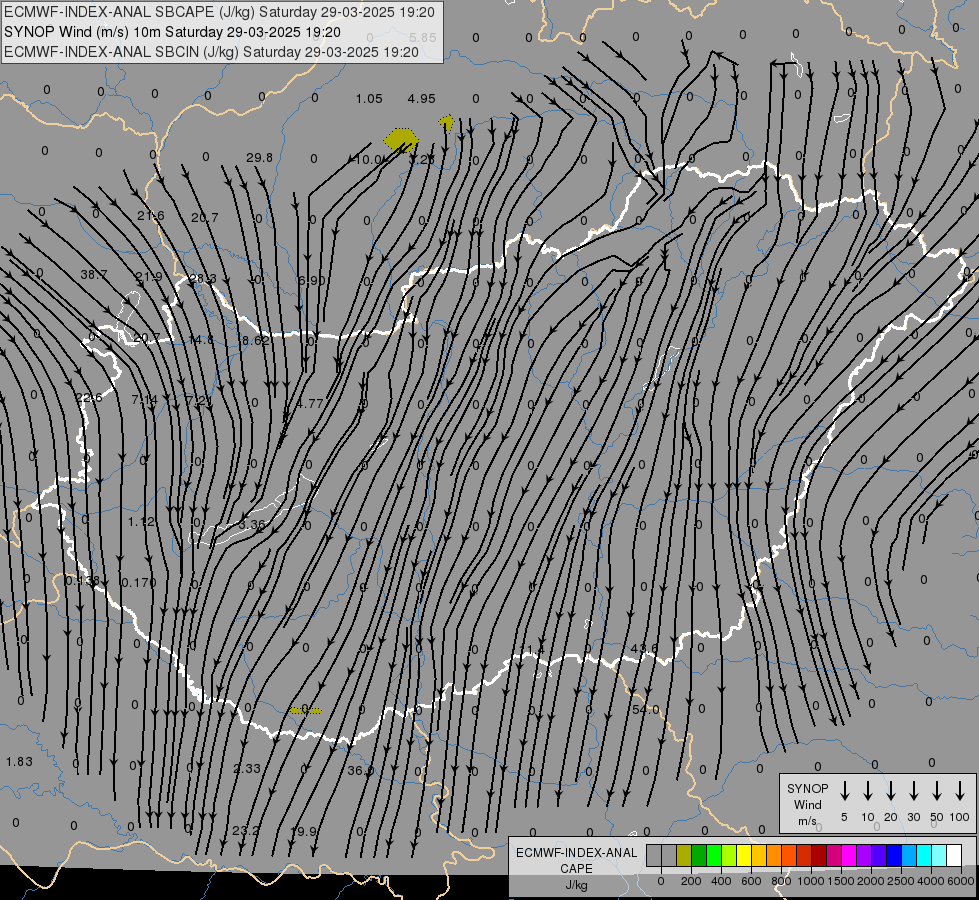This screenshot has height=900, width=979.
Task: Click the 2500 tick label in CAPE legend
Action: tap(900, 881)
